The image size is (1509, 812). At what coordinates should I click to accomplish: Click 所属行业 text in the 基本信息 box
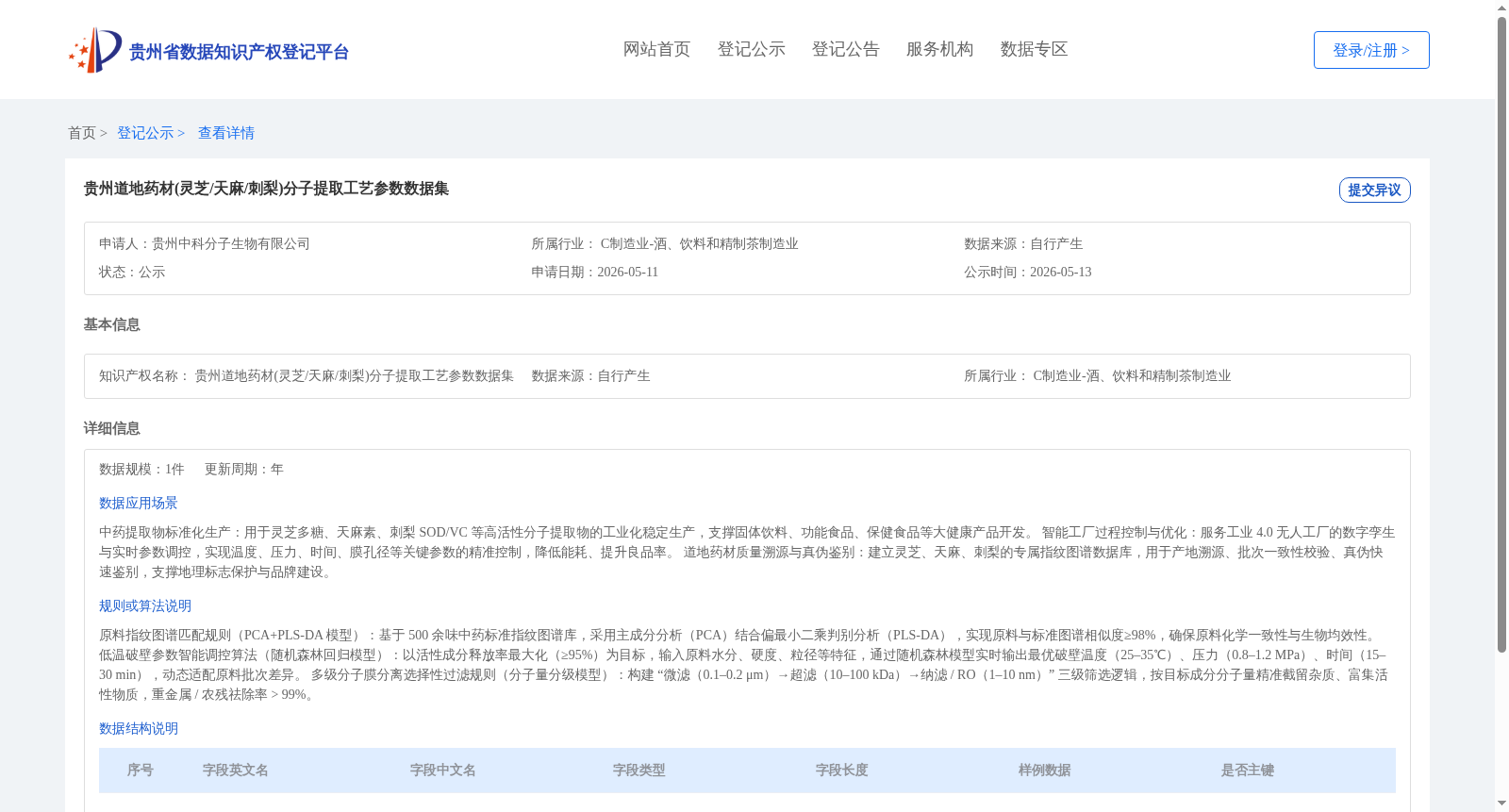click(1098, 375)
